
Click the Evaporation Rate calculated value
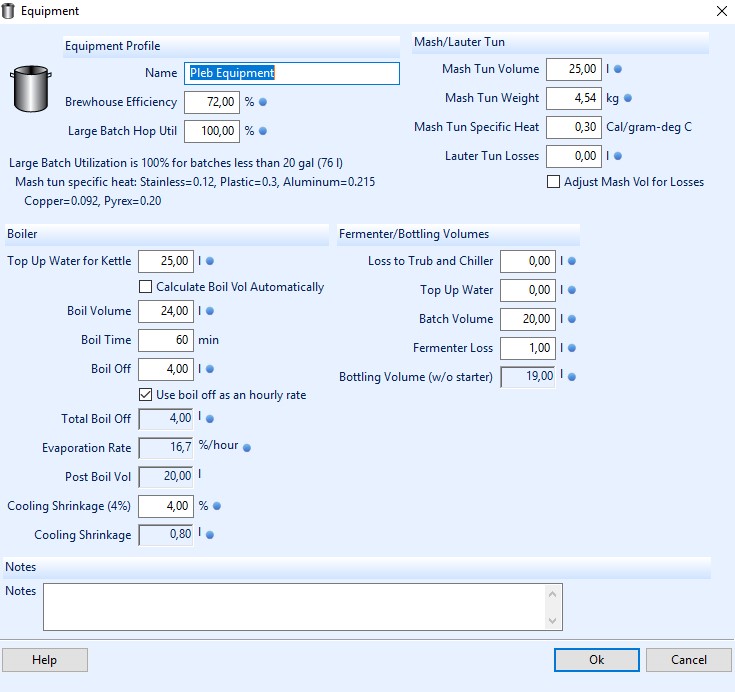[166, 448]
